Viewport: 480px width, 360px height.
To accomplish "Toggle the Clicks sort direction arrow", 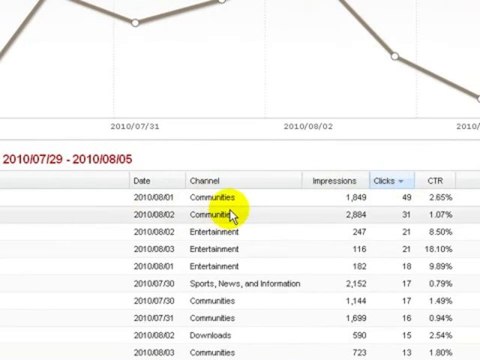I will click(x=401, y=181).
